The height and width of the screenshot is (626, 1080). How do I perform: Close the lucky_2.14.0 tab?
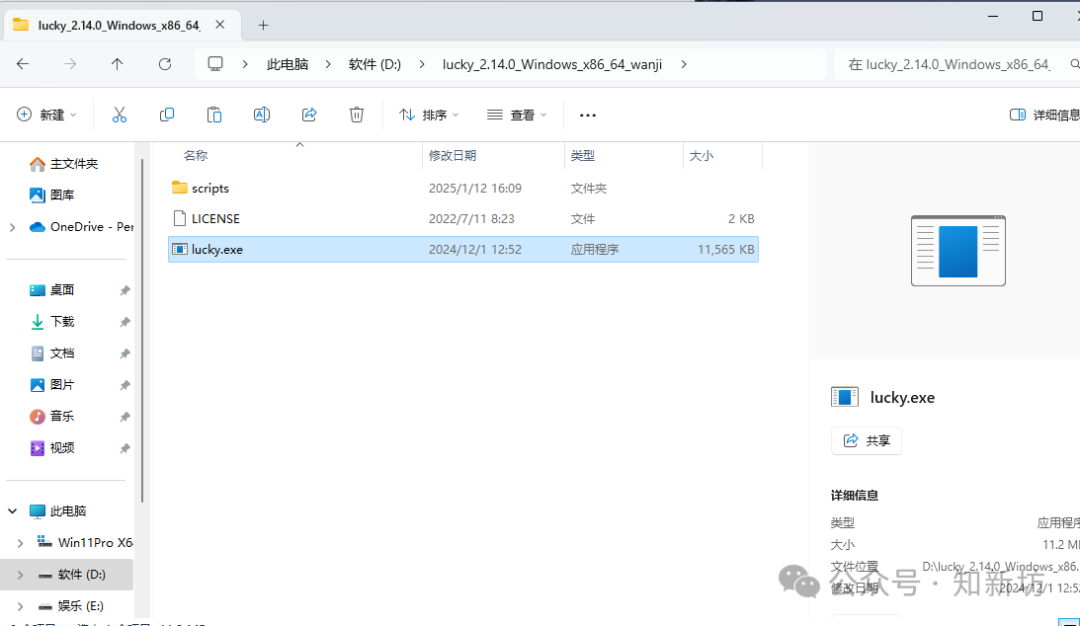tap(220, 25)
